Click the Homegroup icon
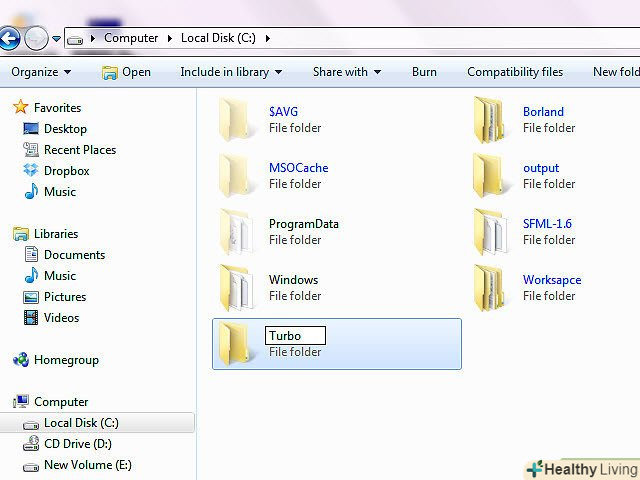 click(x=21, y=360)
